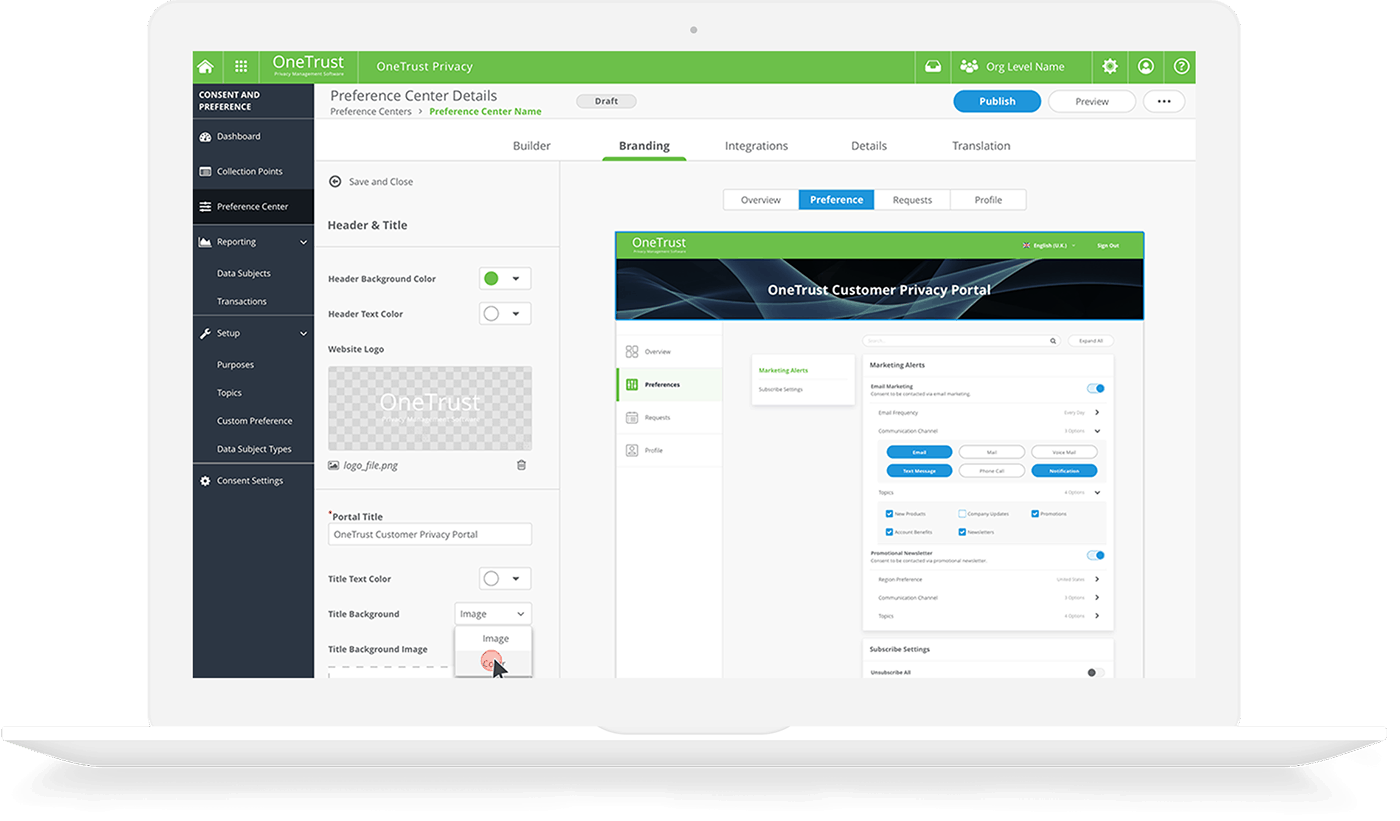Open the Title Background dropdown
This screenshot has width=1400, height=821.
click(x=493, y=614)
